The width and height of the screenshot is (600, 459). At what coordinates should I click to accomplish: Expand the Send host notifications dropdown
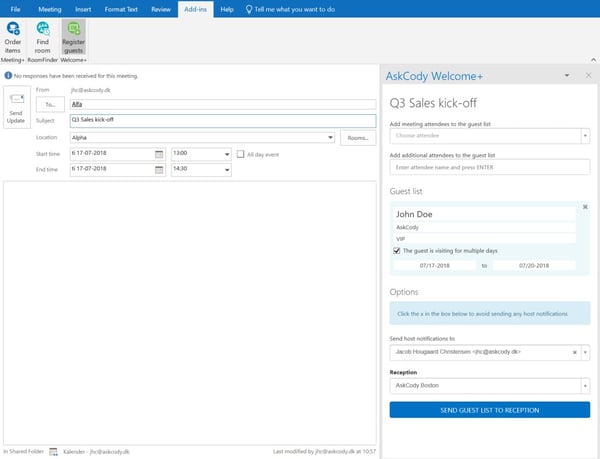pos(585,352)
